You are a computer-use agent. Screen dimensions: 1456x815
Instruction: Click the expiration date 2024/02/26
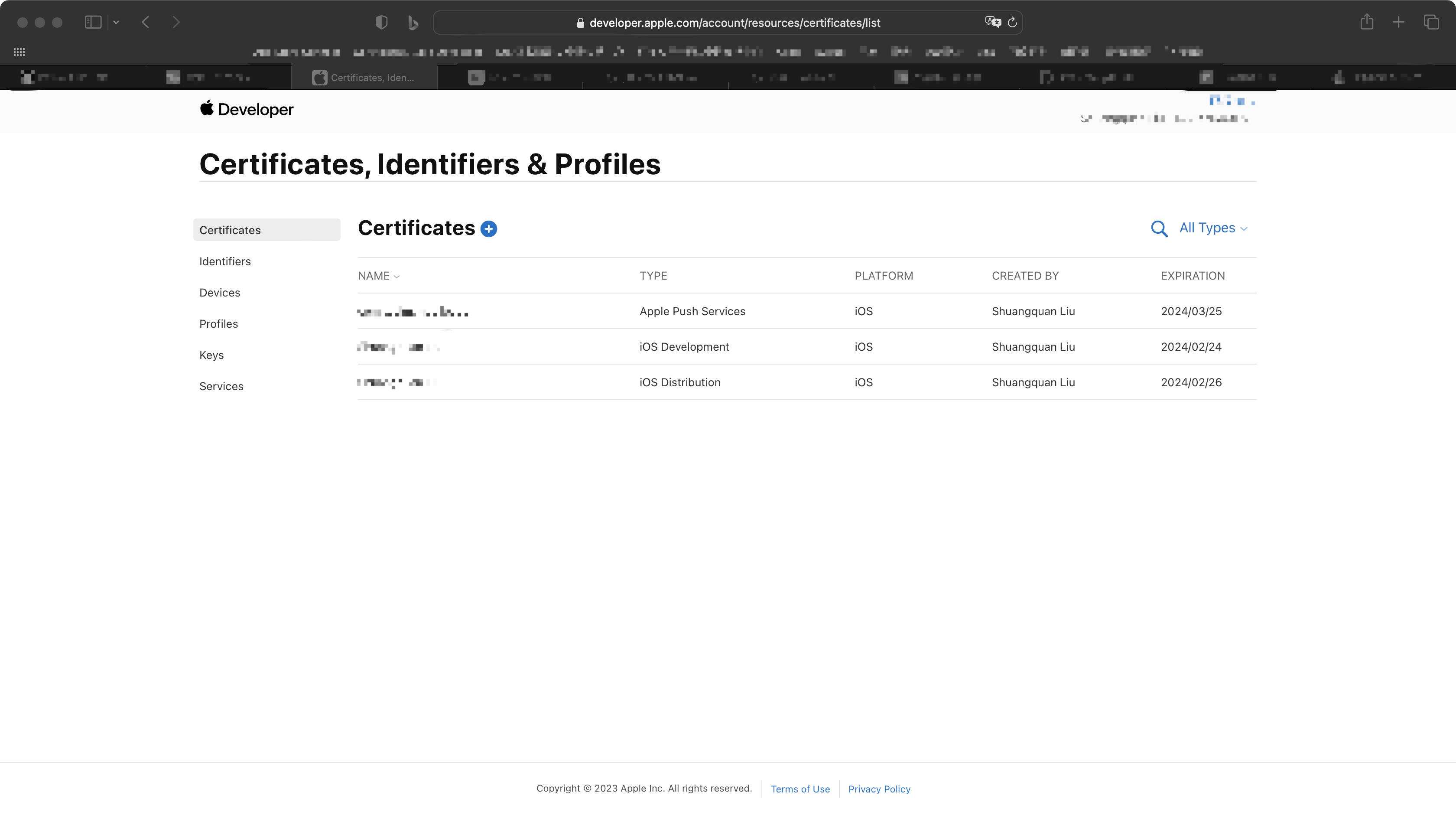1191,382
